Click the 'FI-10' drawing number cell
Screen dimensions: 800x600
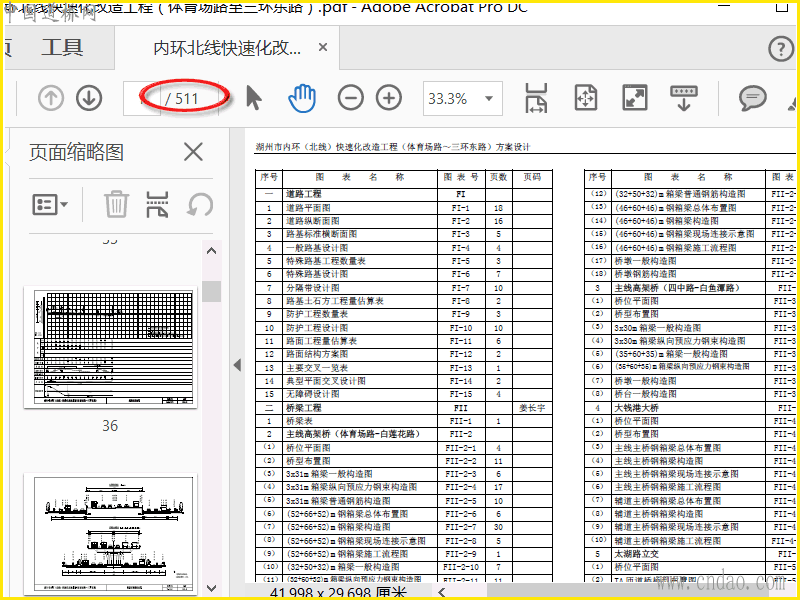461,328
